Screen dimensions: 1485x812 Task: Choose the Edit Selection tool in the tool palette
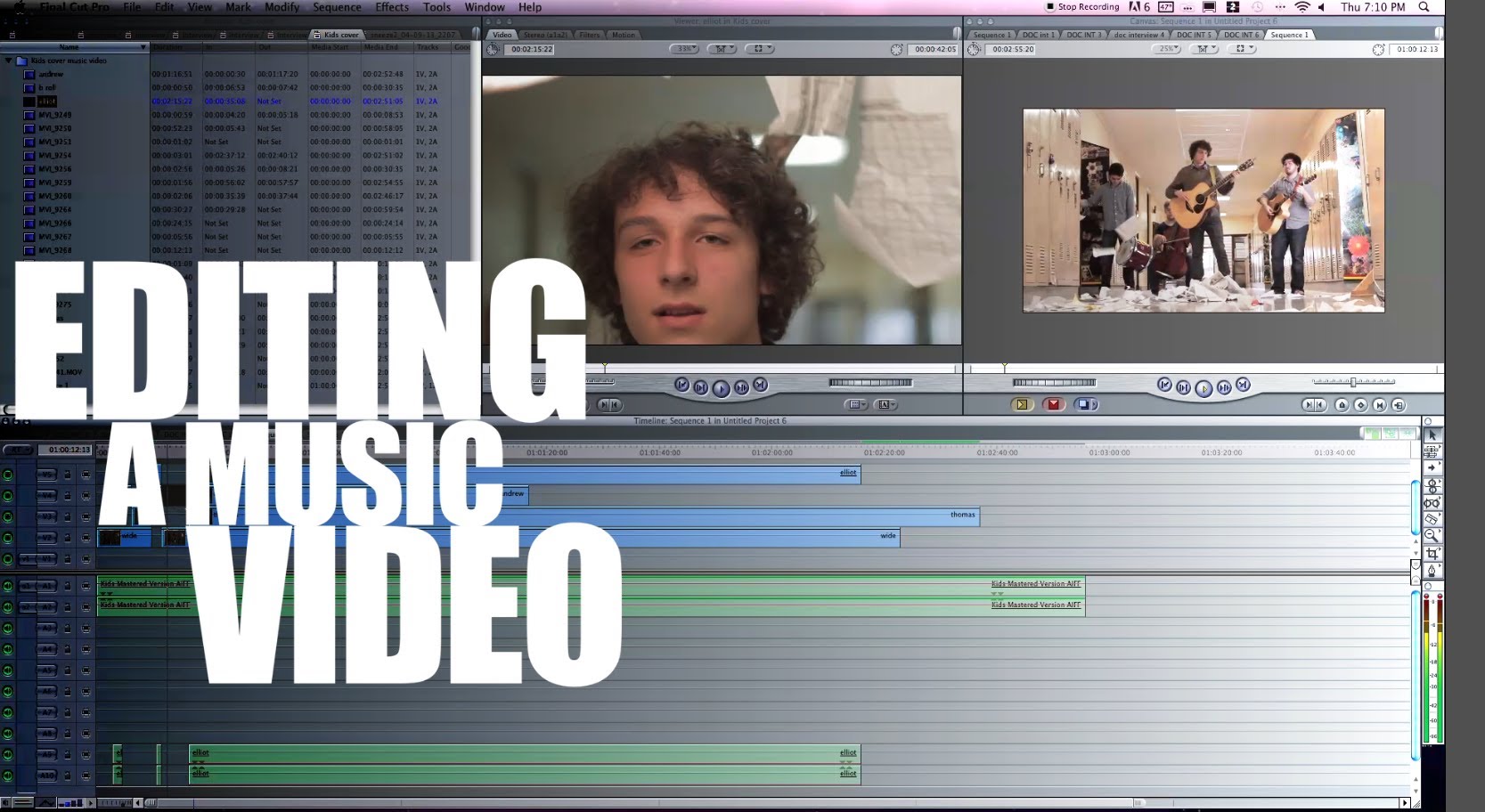point(1432,451)
